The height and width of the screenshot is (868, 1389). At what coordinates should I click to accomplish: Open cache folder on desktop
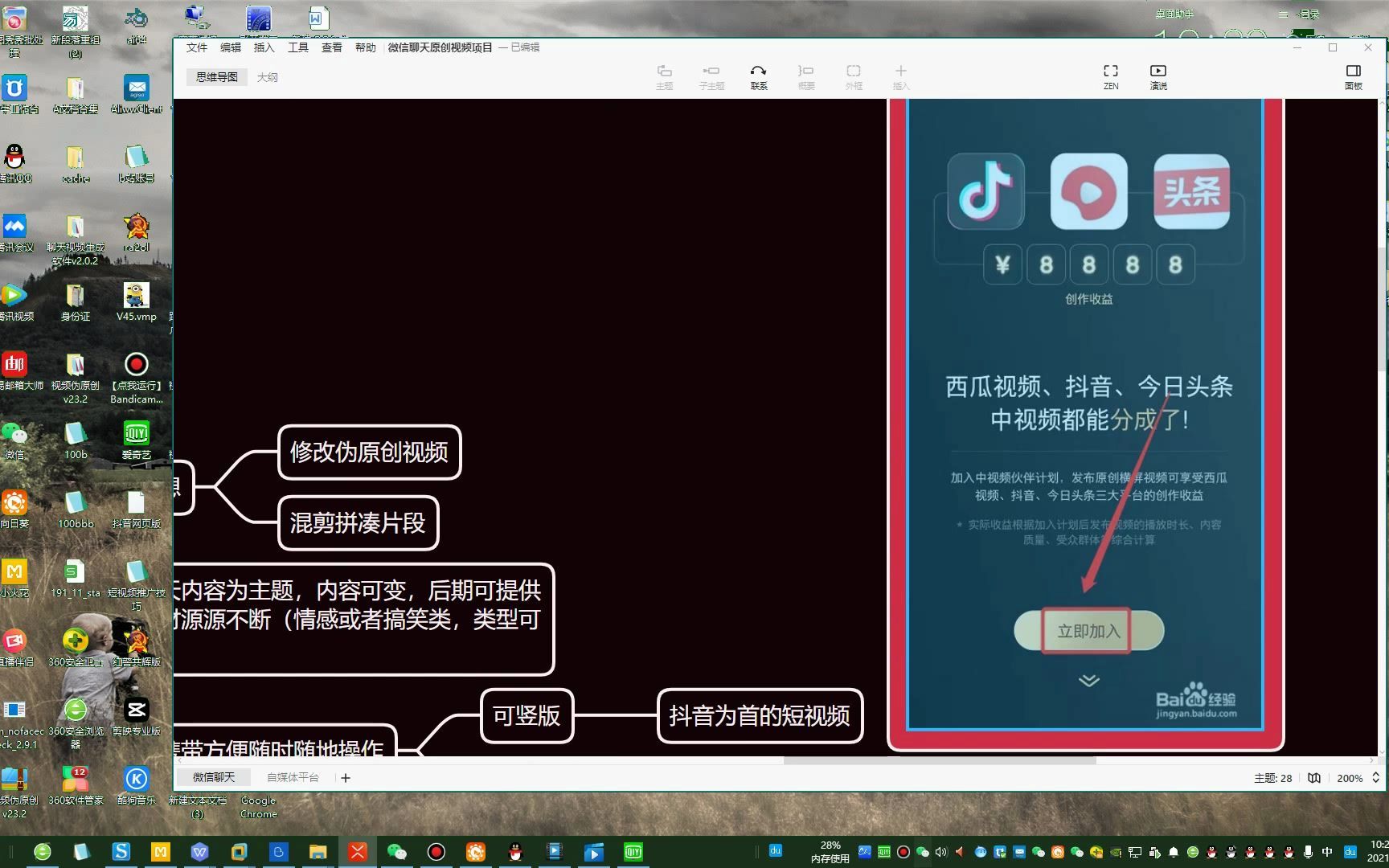point(76,163)
